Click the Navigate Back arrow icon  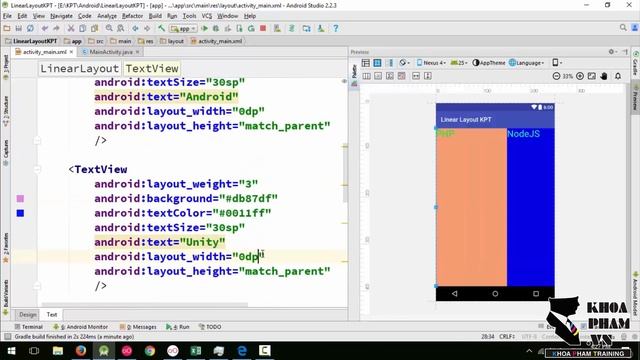click(135, 29)
